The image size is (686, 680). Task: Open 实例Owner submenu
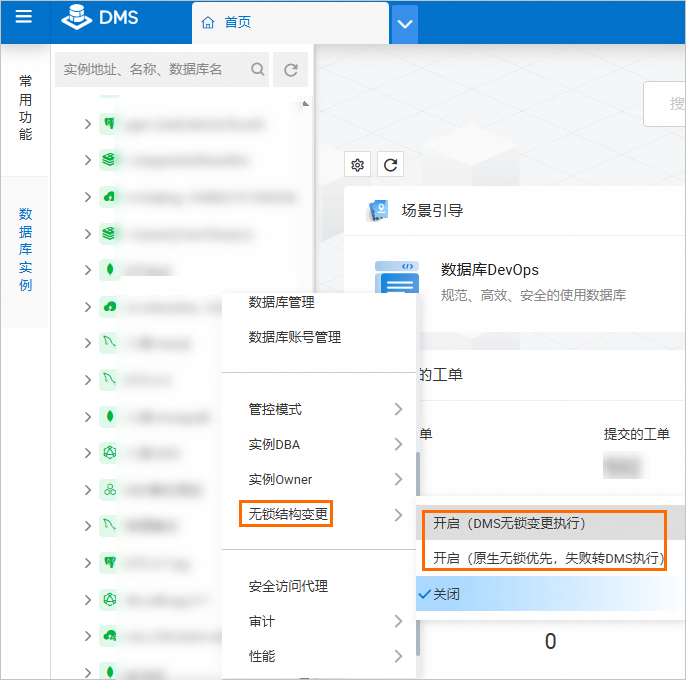(x=319, y=480)
